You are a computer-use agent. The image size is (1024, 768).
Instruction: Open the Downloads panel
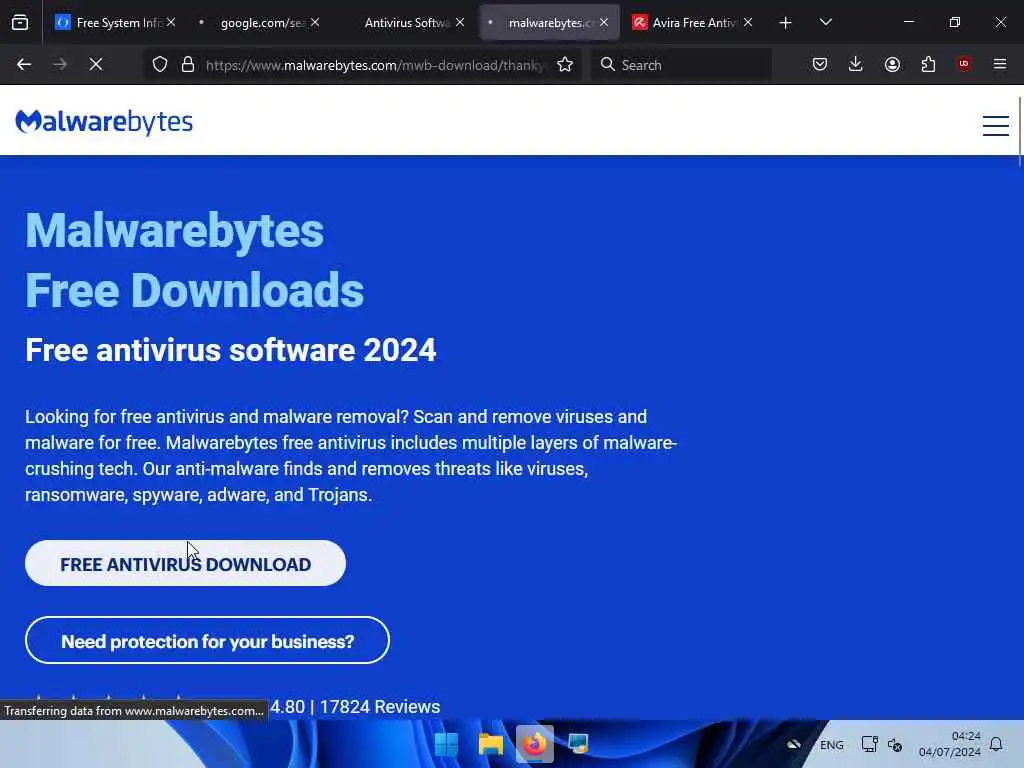pyautogui.click(x=856, y=64)
